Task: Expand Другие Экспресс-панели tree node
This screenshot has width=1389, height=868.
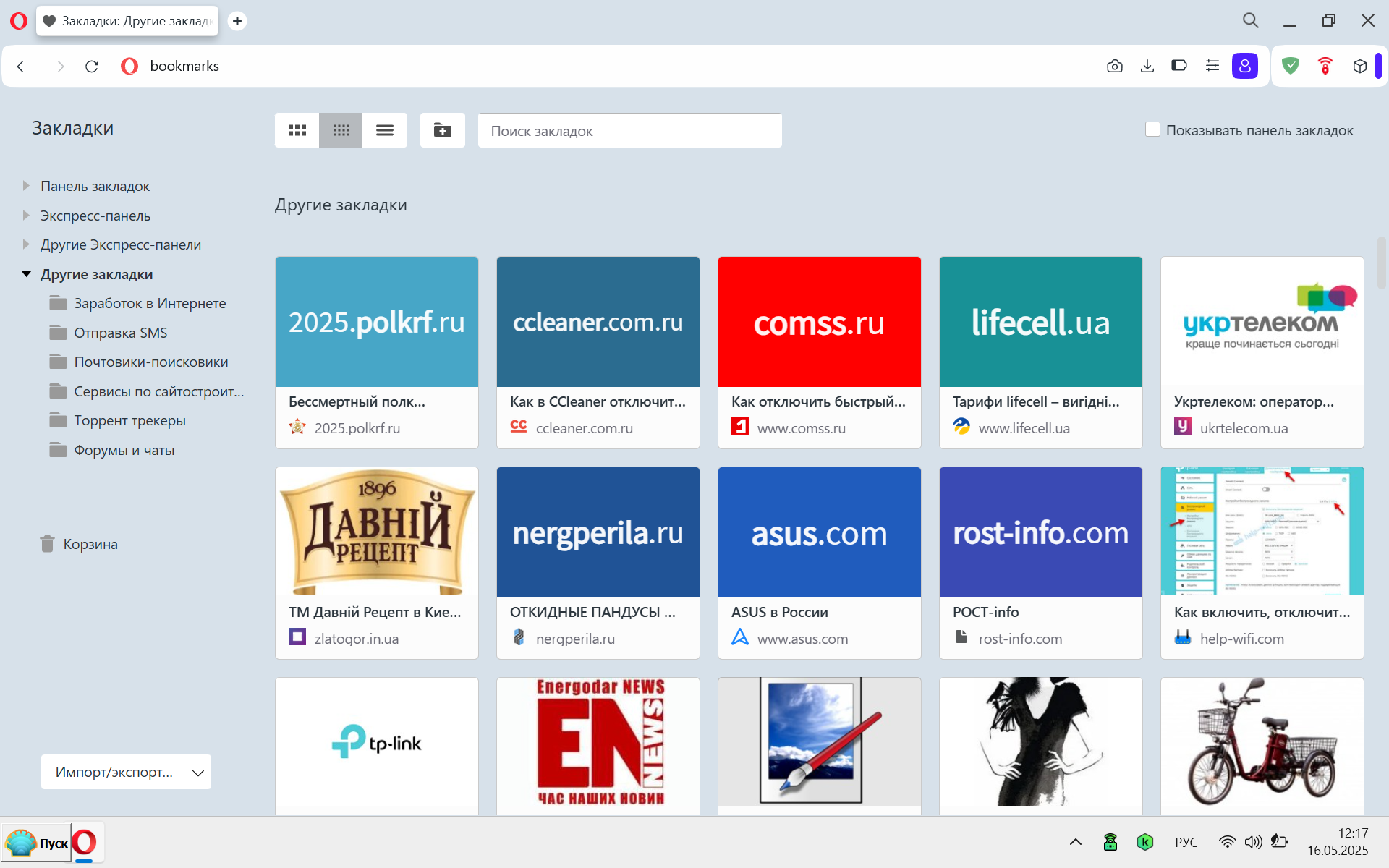Action: click(26, 244)
